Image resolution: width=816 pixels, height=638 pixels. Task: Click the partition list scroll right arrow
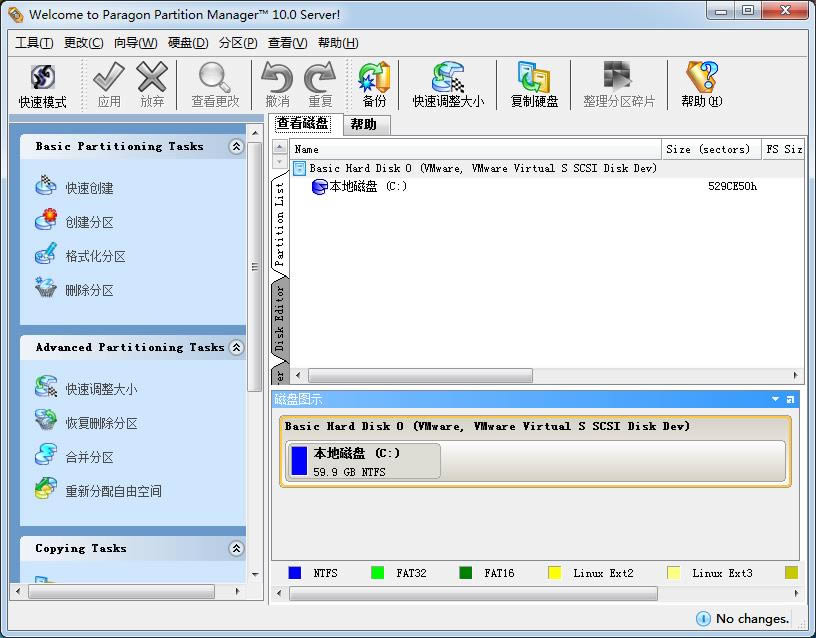click(x=796, y=375)
